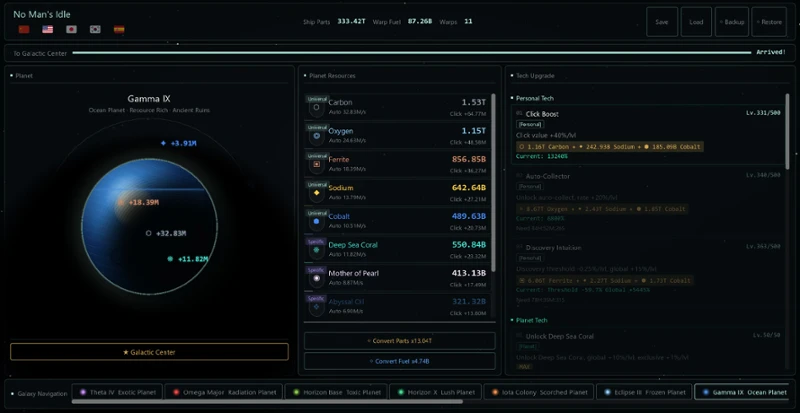Click the No Man's Idle title
The height and width of the screenshot is (413, 800).
click(42, 14)
